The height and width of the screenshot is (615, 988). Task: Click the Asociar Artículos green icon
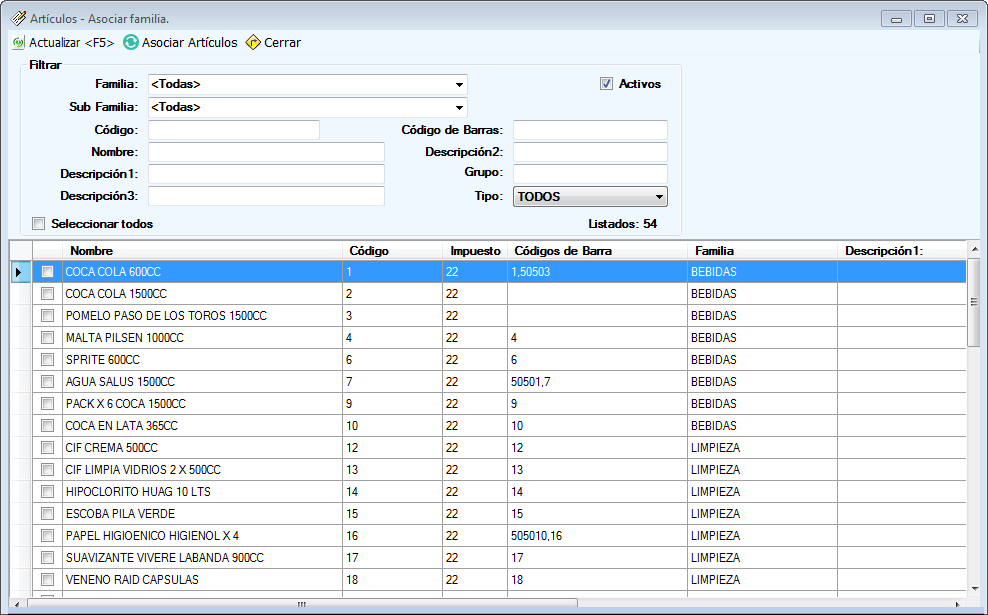click(x=130, y=42)
